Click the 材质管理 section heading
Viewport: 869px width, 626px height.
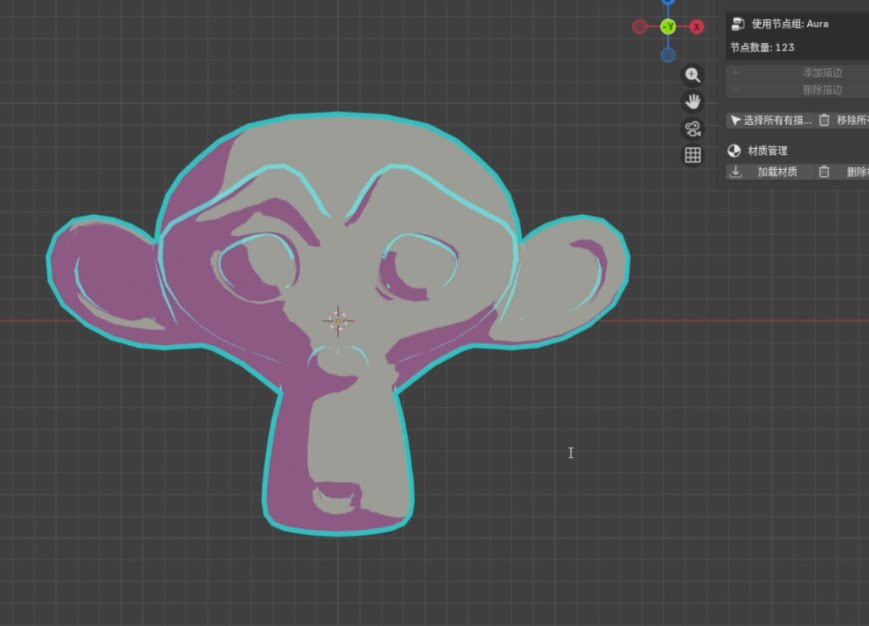pos(768,151)
